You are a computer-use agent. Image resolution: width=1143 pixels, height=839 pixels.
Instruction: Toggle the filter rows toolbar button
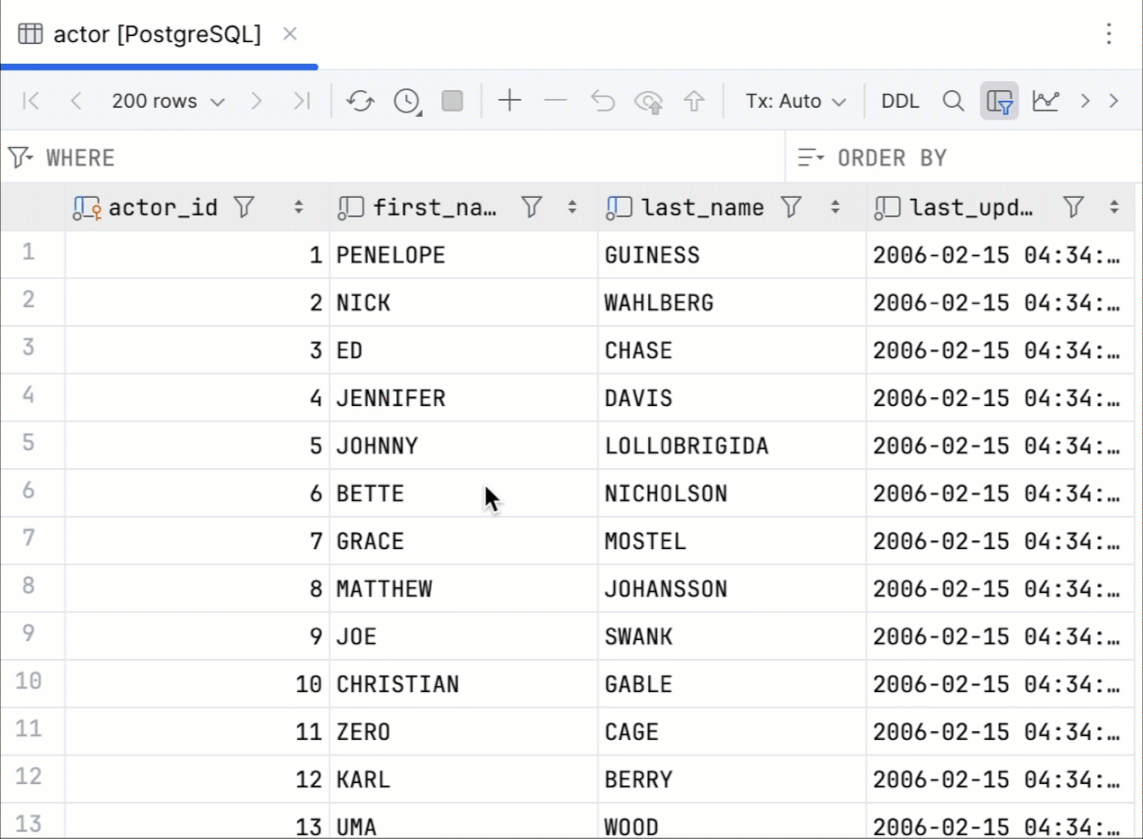click(999, 101)
